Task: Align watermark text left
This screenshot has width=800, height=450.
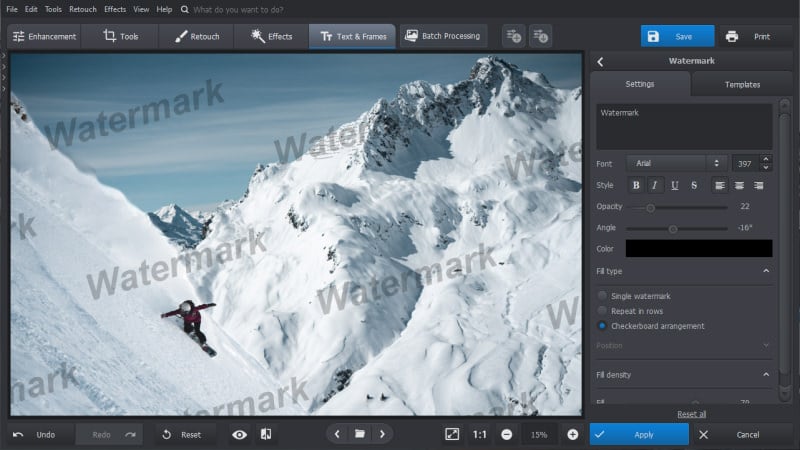Action: click(x=719, y=185)
